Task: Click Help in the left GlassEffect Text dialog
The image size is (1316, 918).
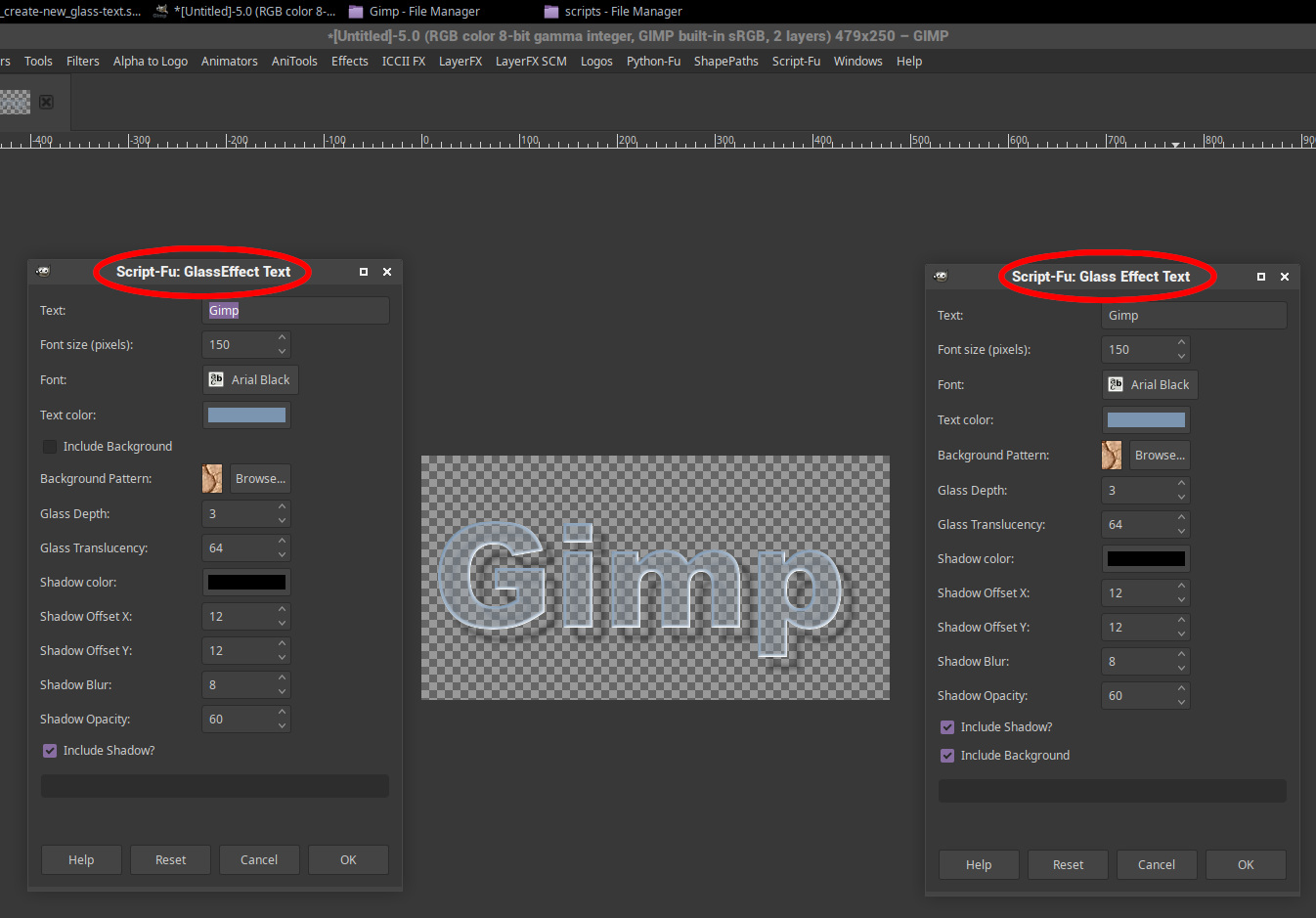Action: tap(81, 860)
